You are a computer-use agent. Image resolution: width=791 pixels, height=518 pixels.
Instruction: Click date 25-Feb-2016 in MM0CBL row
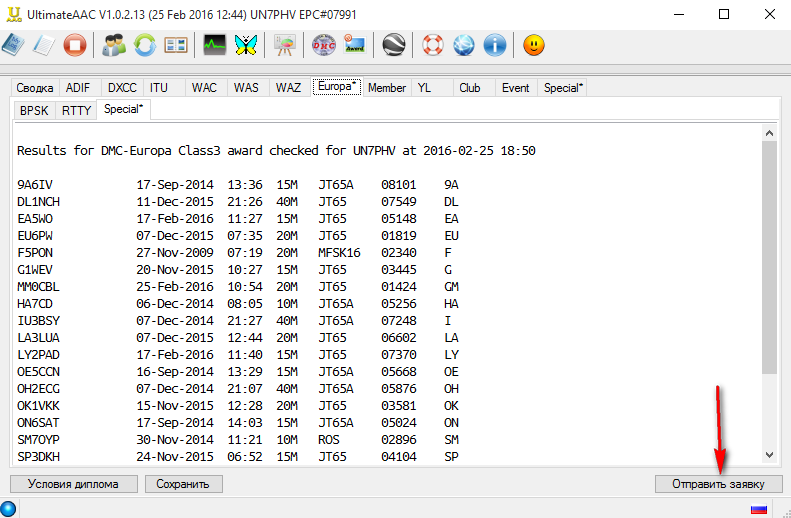(x=175, y=287)
